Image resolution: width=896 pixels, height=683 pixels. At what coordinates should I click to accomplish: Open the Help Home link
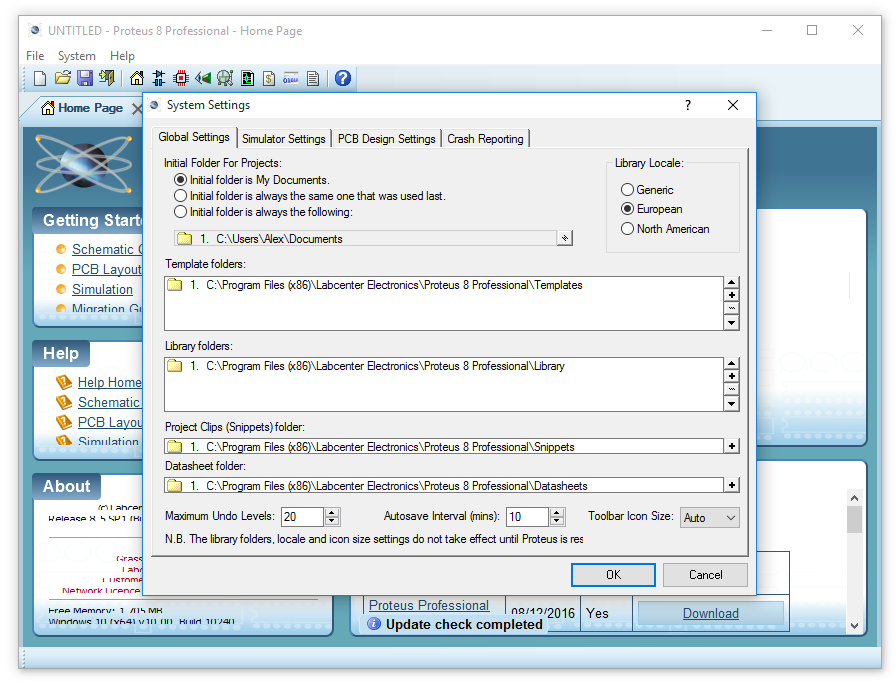tap(110, 382)
